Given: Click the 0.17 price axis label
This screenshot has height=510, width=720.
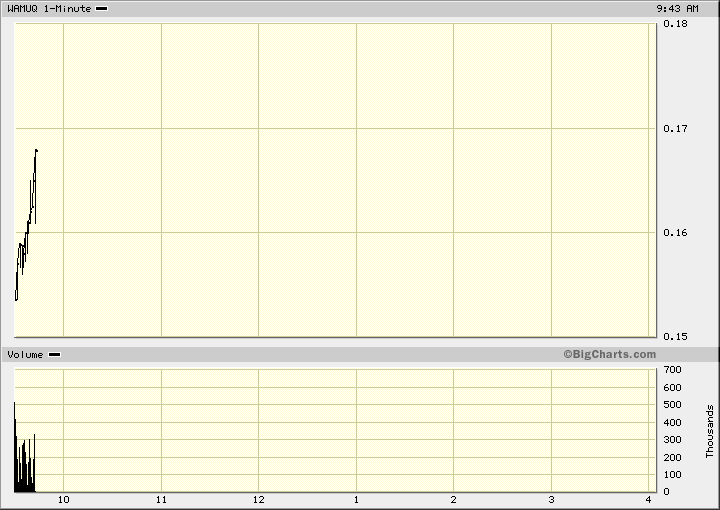Looking at the screenshot, I should (x=675, y=129).
